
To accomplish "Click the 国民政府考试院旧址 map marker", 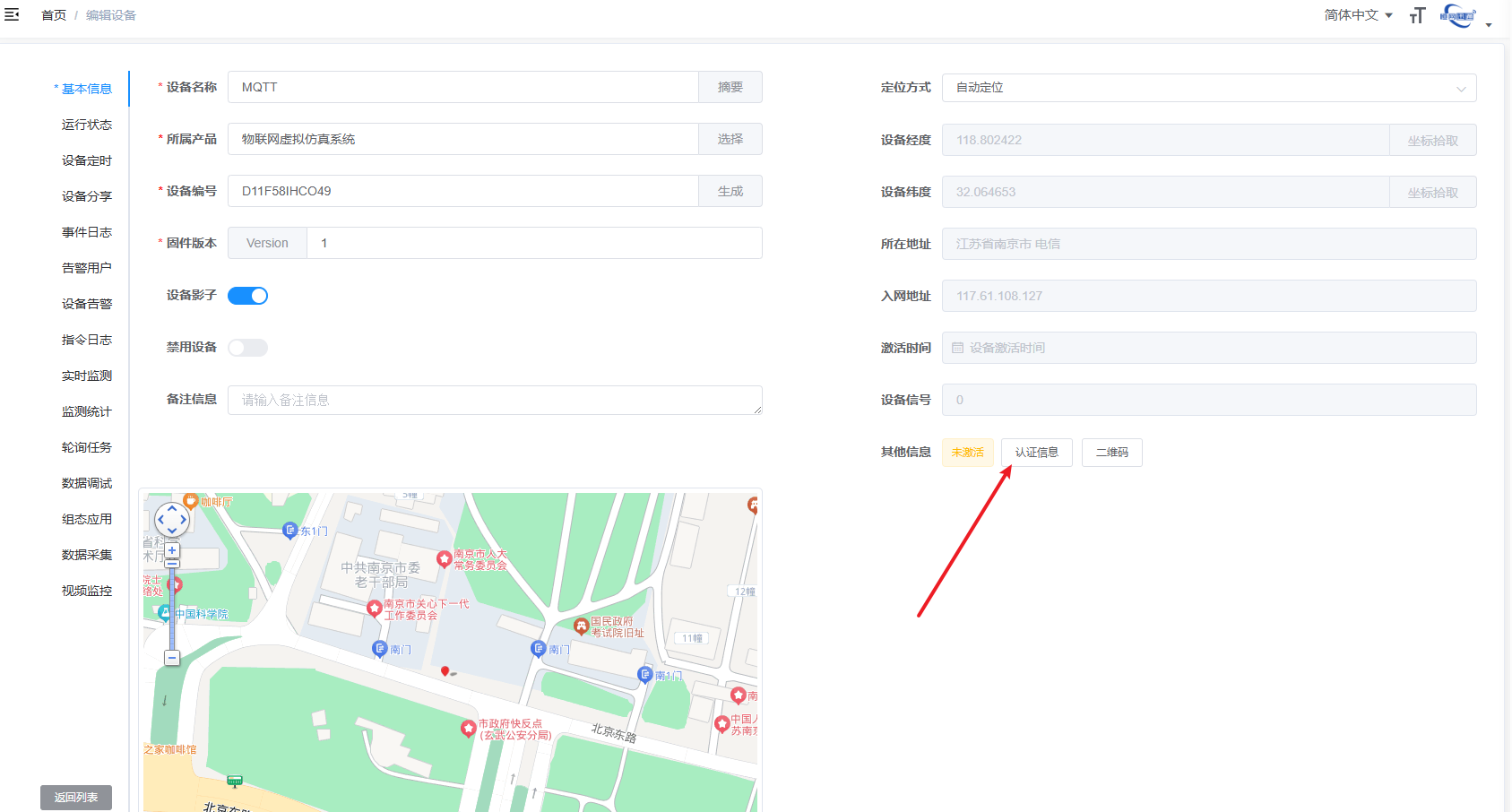I will pyautogui.click(x=581, y=626).
